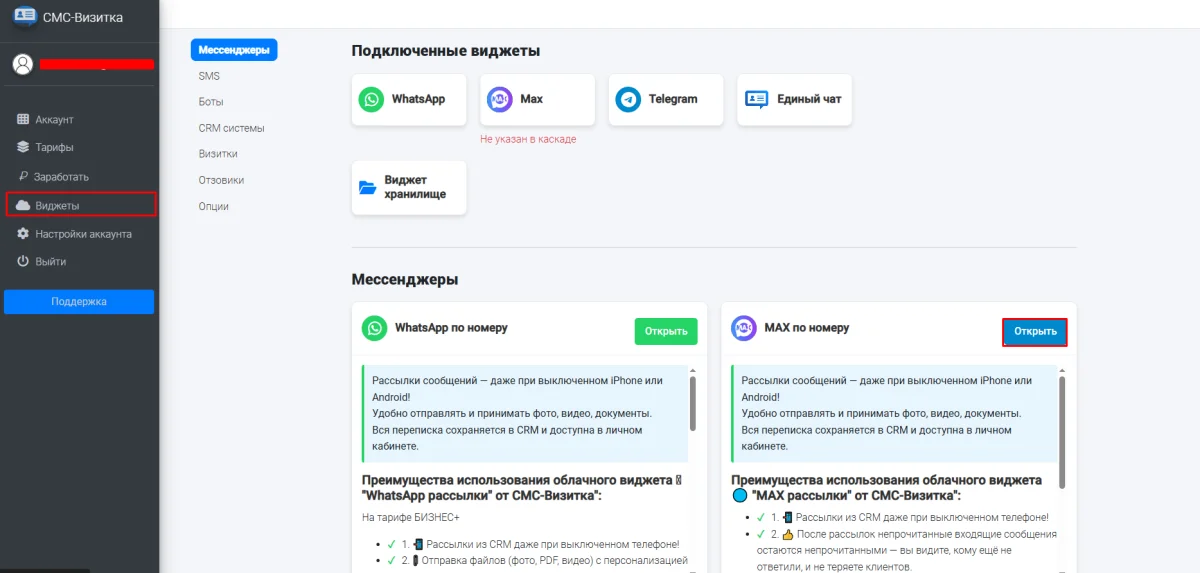Viewport: 1200px width, 573px height.
Task: Click the СМС-Визитка brand title
Action: pos(83,17)
